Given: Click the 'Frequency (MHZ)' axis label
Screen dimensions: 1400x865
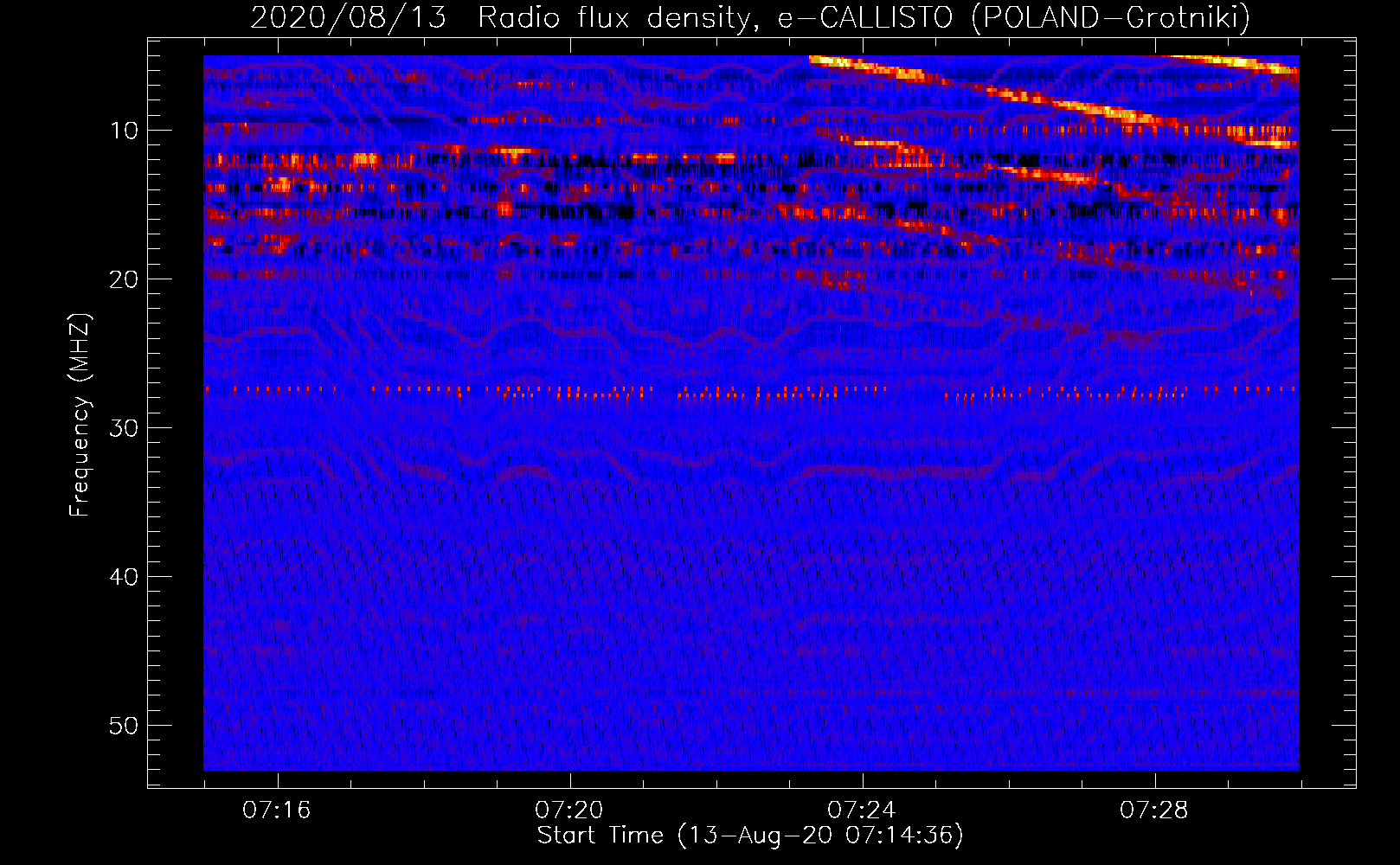Looking at the screenshot, I should [x=80, y=415].
